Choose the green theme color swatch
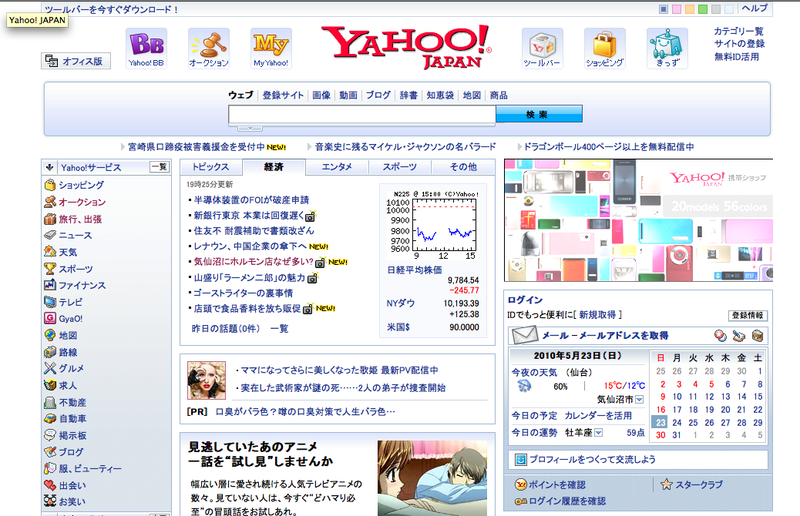 coord(703,9)
